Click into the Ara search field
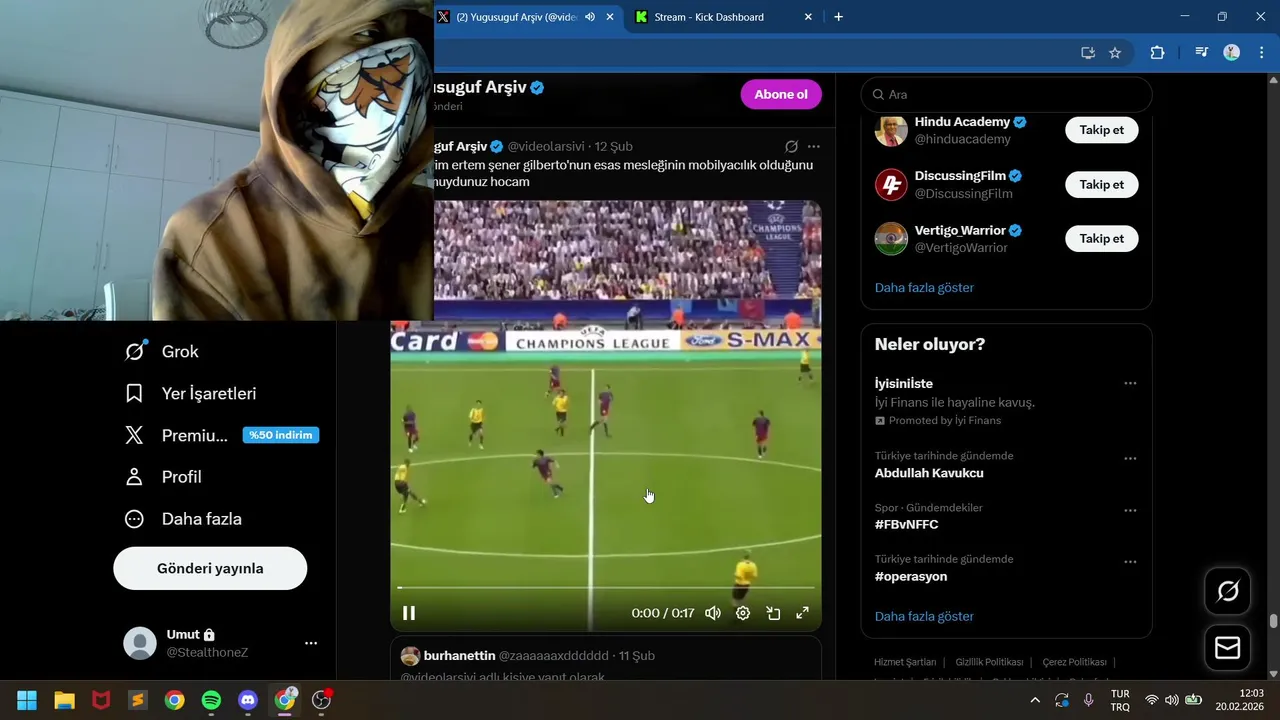Viewport: 1280px width, 720px height. (x=1006, y=94)
